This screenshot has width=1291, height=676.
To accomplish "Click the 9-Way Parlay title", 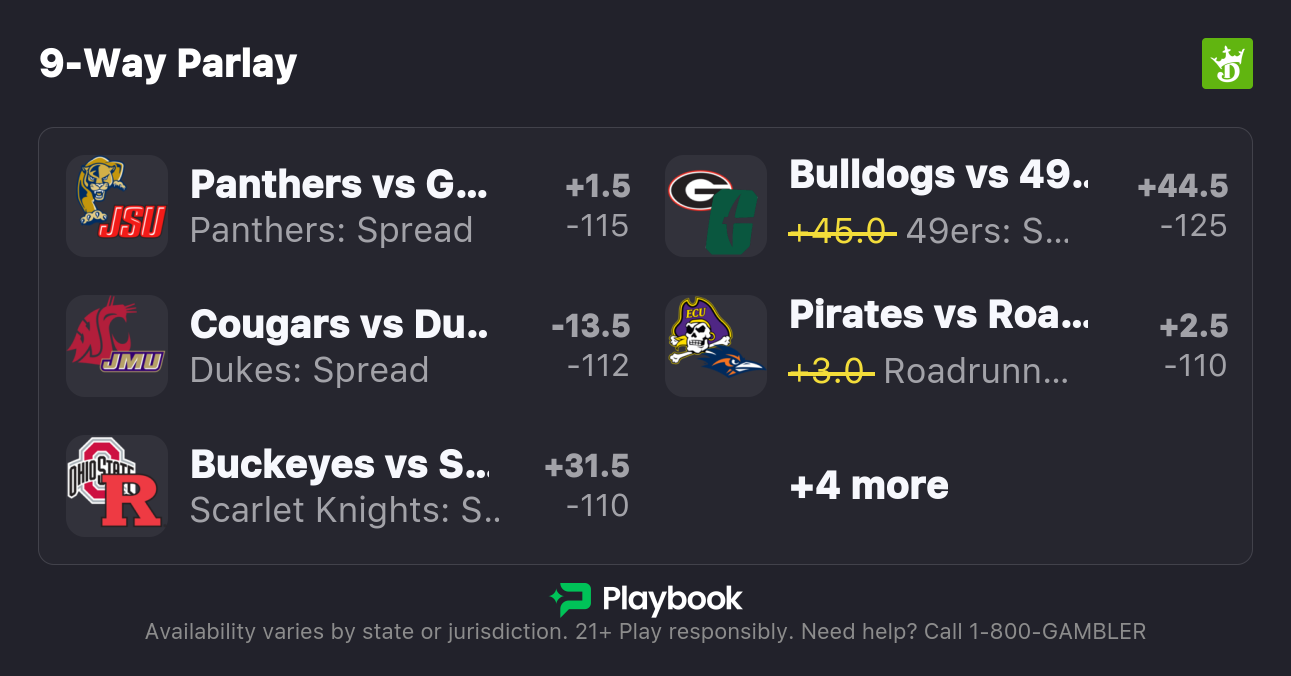I will tap(168, 64).
